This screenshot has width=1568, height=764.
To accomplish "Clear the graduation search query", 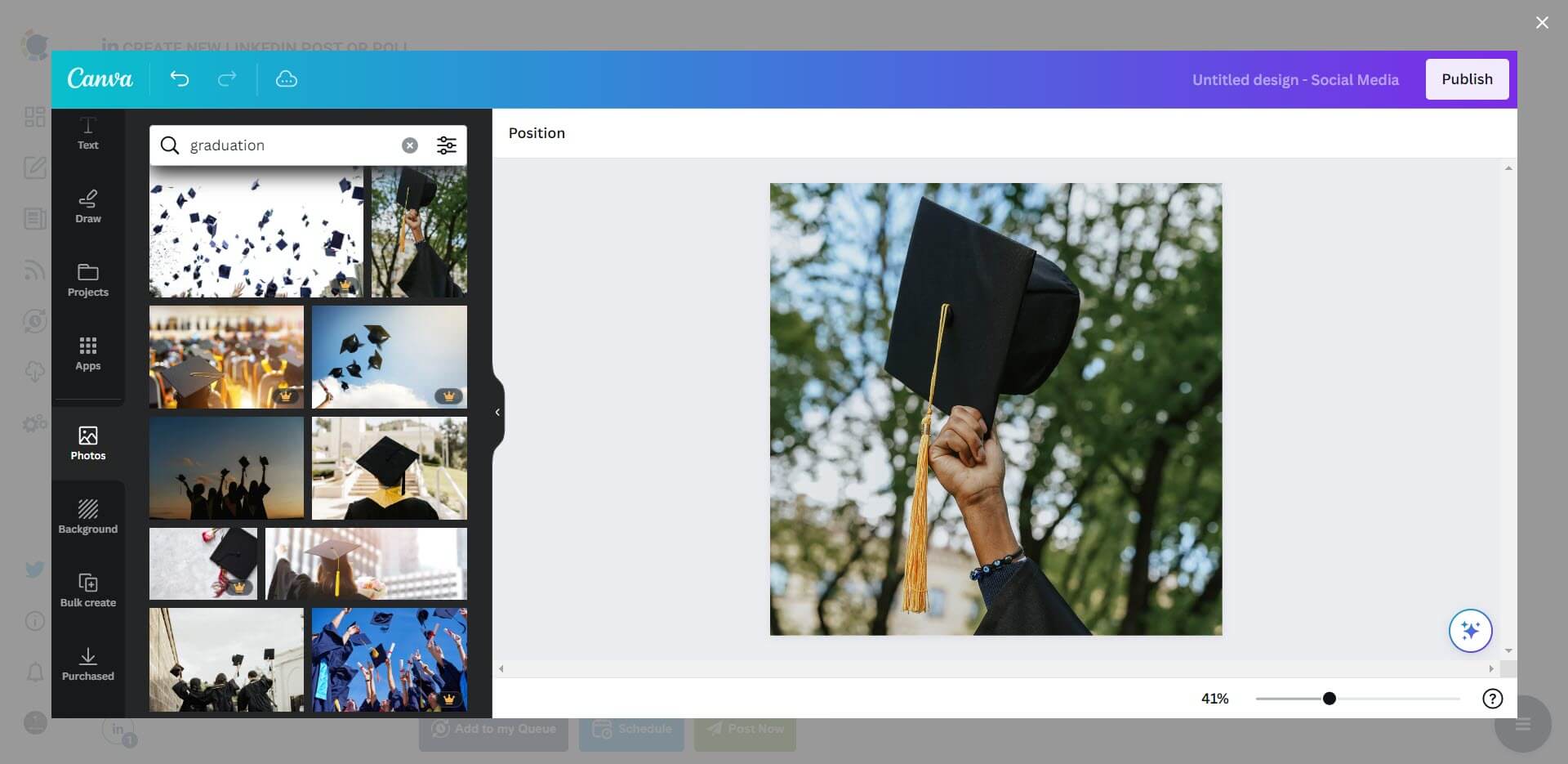I will (x=409, y=145).
